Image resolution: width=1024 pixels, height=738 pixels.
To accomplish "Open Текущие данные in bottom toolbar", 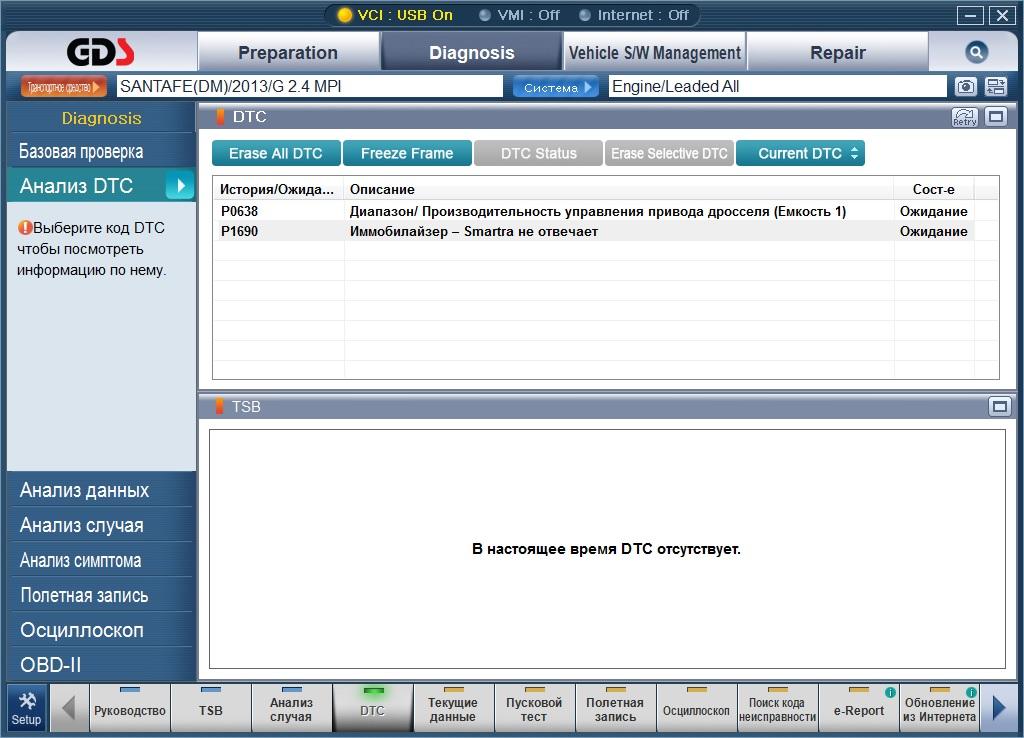I will [453, 709].
